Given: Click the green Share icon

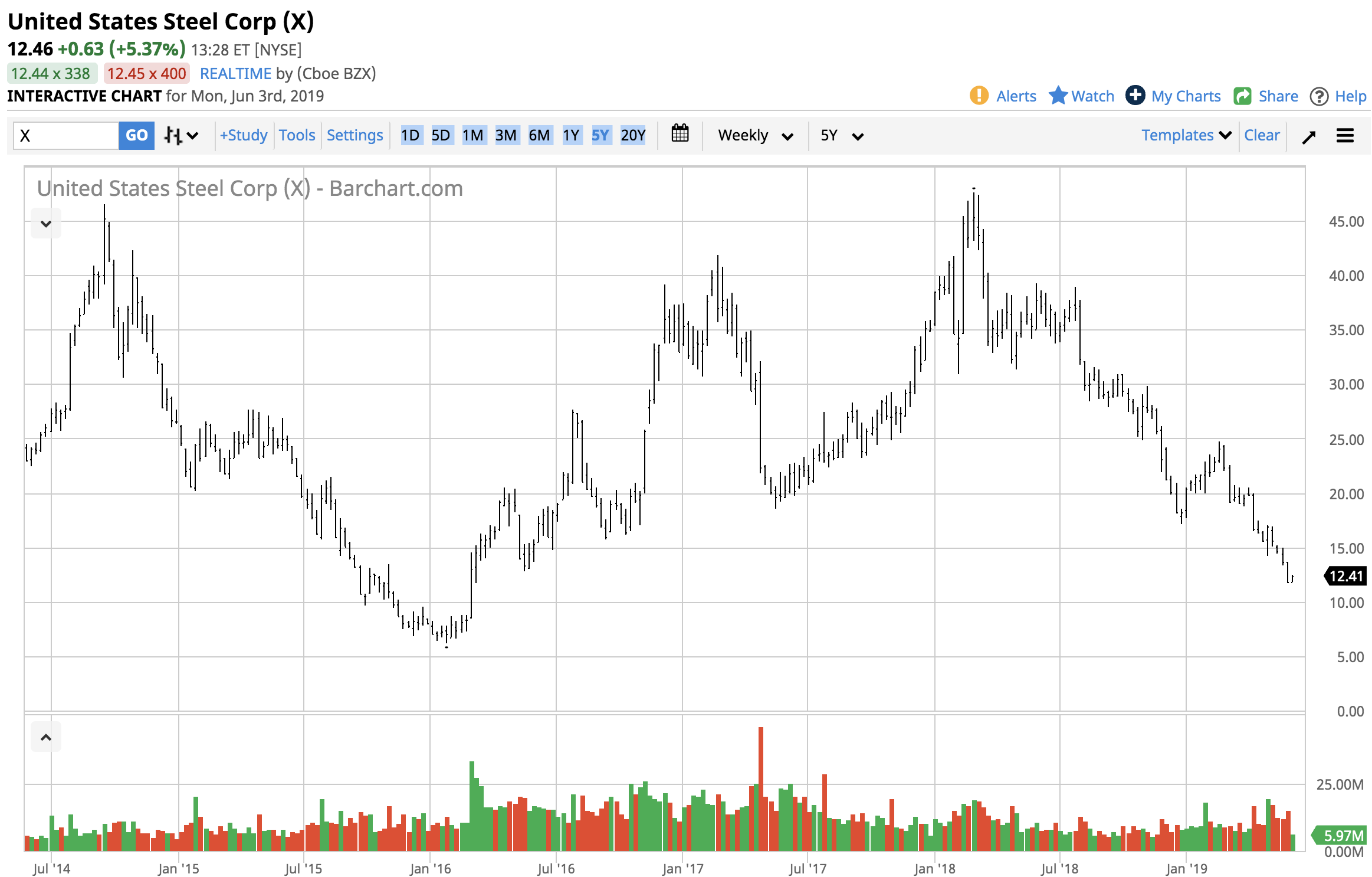Looking at the screenshot, I should coord(1242,96).
